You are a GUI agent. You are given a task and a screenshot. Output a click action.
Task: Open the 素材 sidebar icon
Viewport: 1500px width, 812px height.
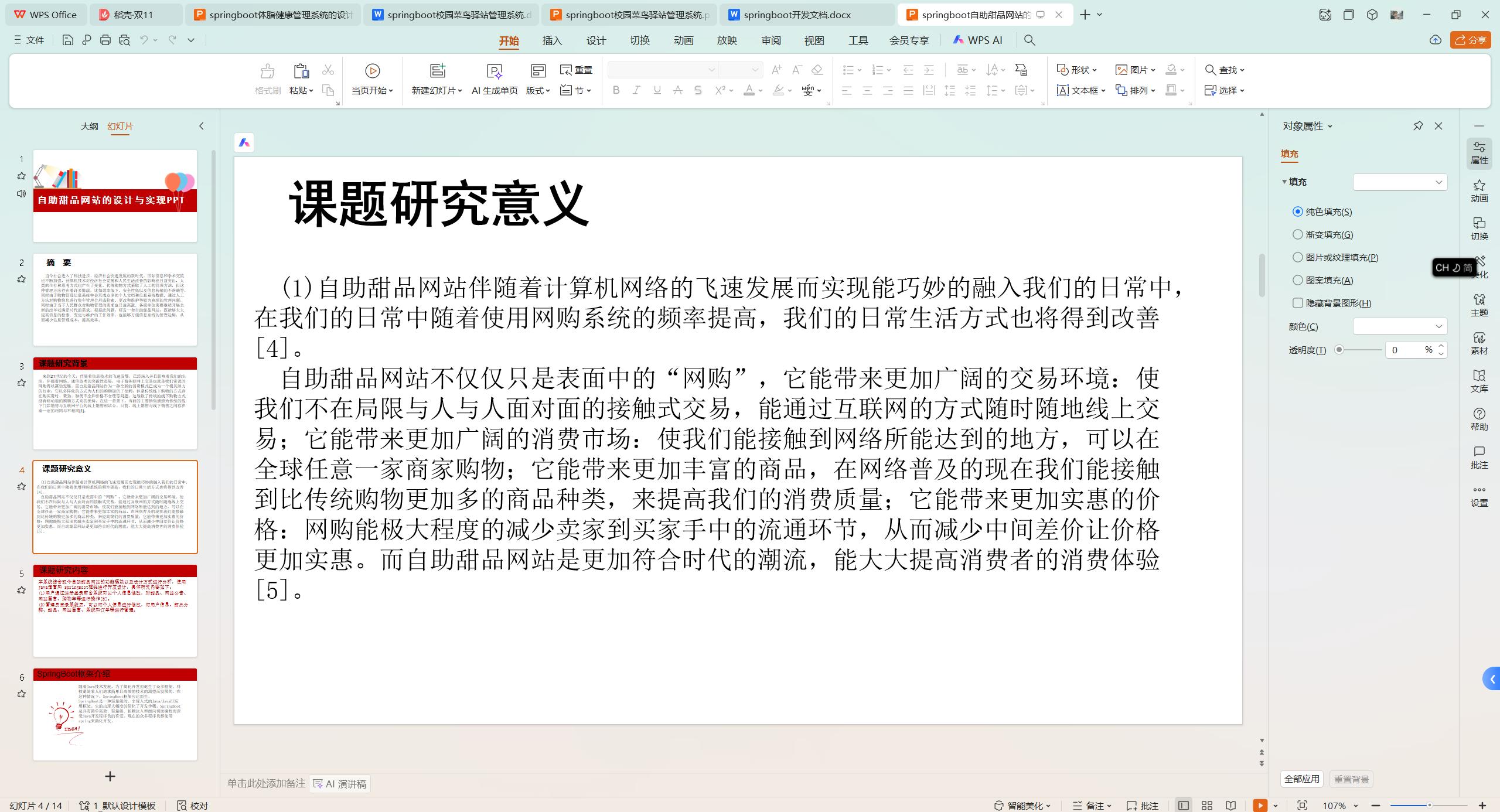point(1479,343)
